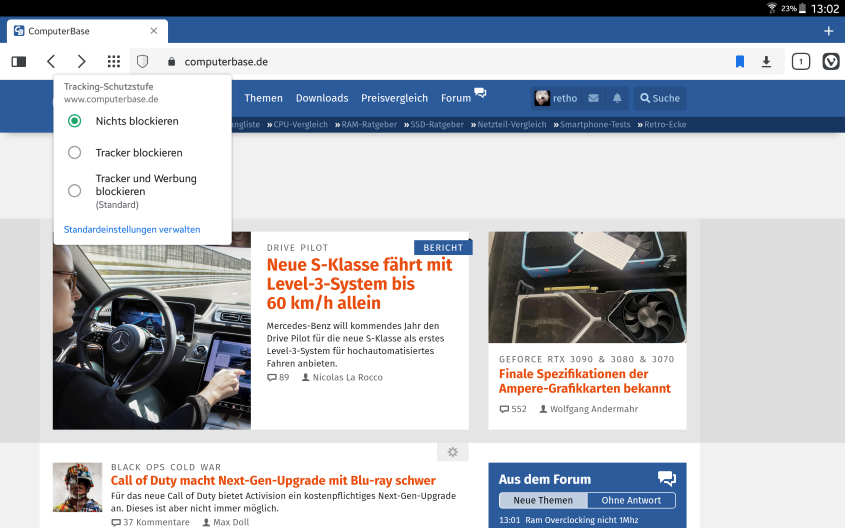The width and height of the screenshot is (845, 528).
Task: Open the Downloads menu item
Action: pos(322,98)
